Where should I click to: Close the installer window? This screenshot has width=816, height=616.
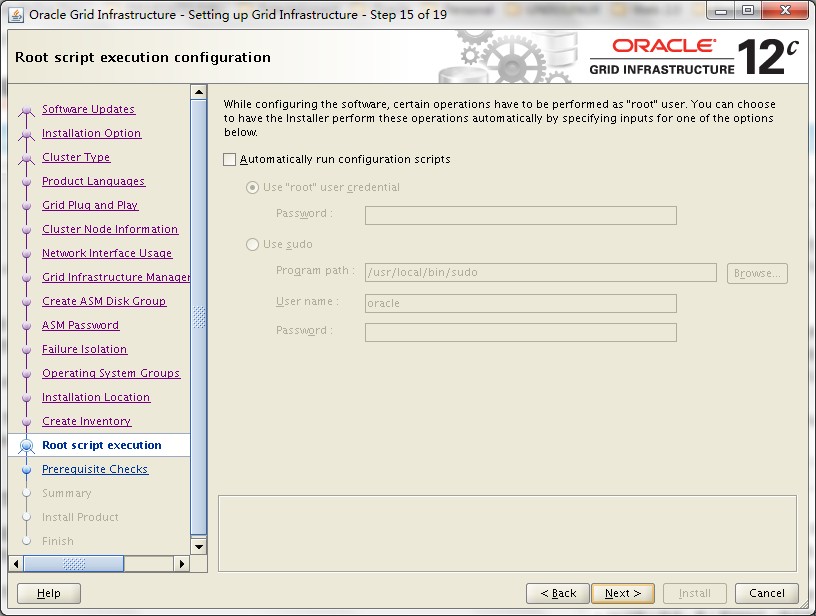tap(785, 11)
